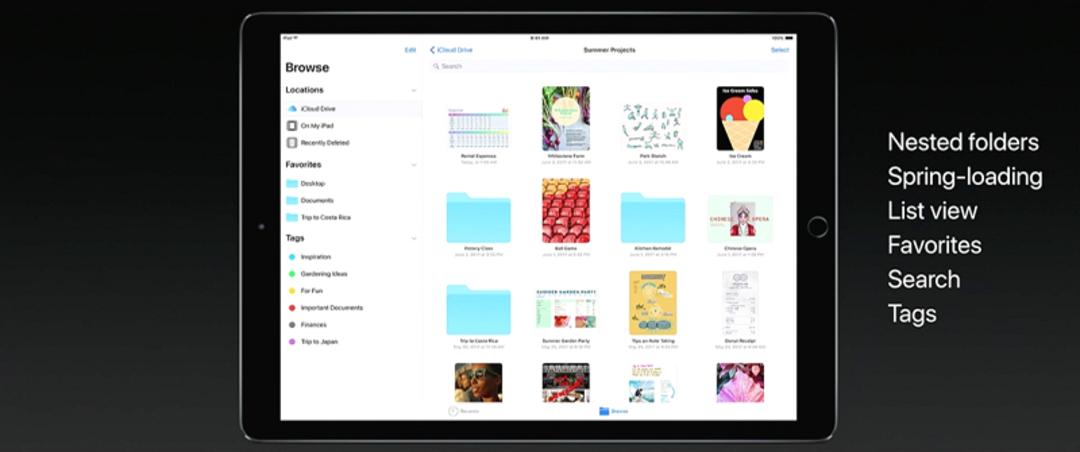Image resolution: width=1080 pixels, height=452 pixels.
Task: Select the green Gardening Ideas tag dot
Action: 292,274
